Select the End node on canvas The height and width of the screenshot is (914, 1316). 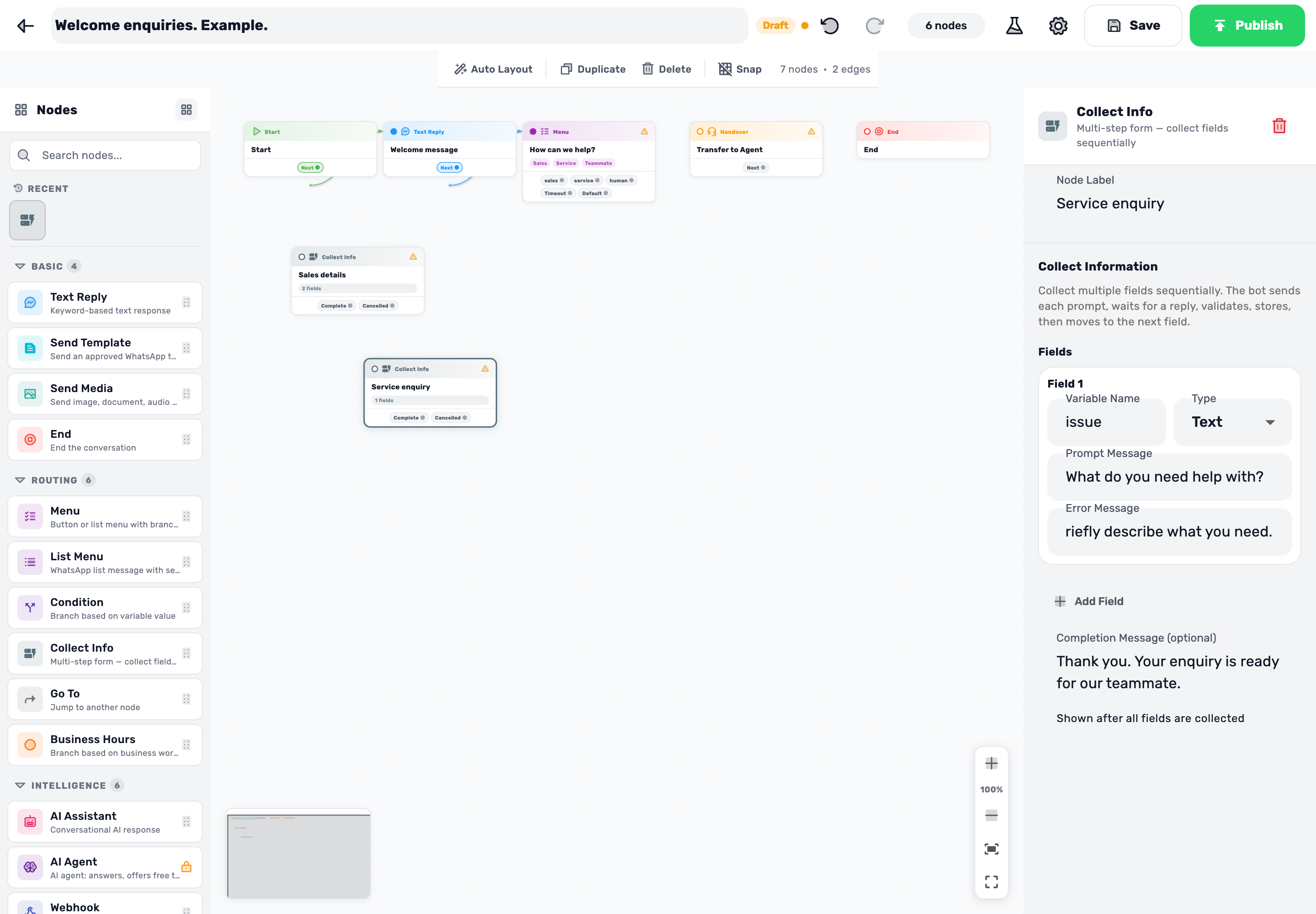click(923, 140)
